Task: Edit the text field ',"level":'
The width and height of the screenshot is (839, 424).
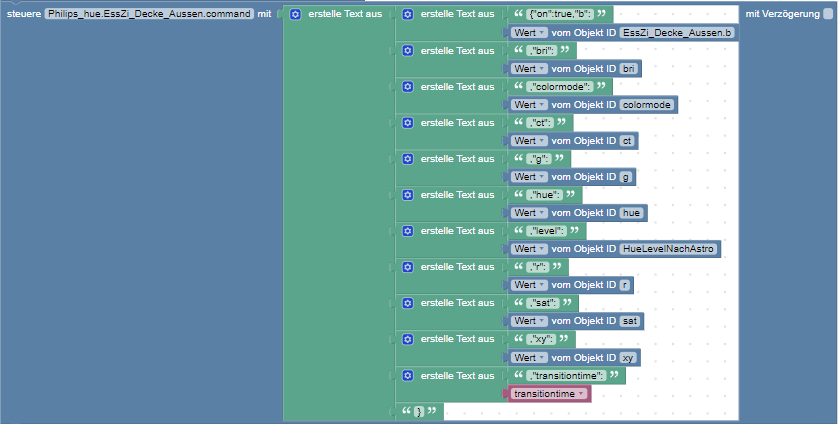Action: tap(546, 231)
